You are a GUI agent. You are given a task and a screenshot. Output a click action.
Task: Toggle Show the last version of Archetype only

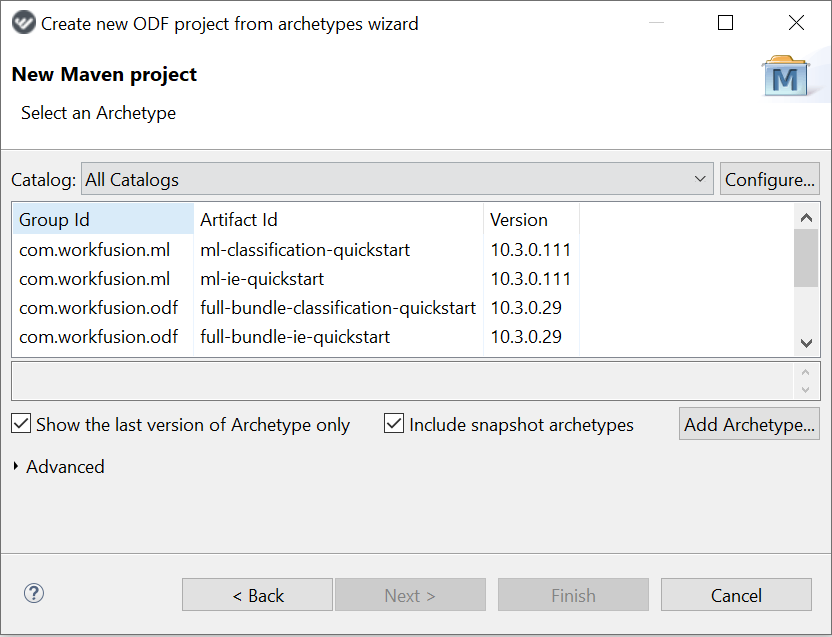coord(21,424)
